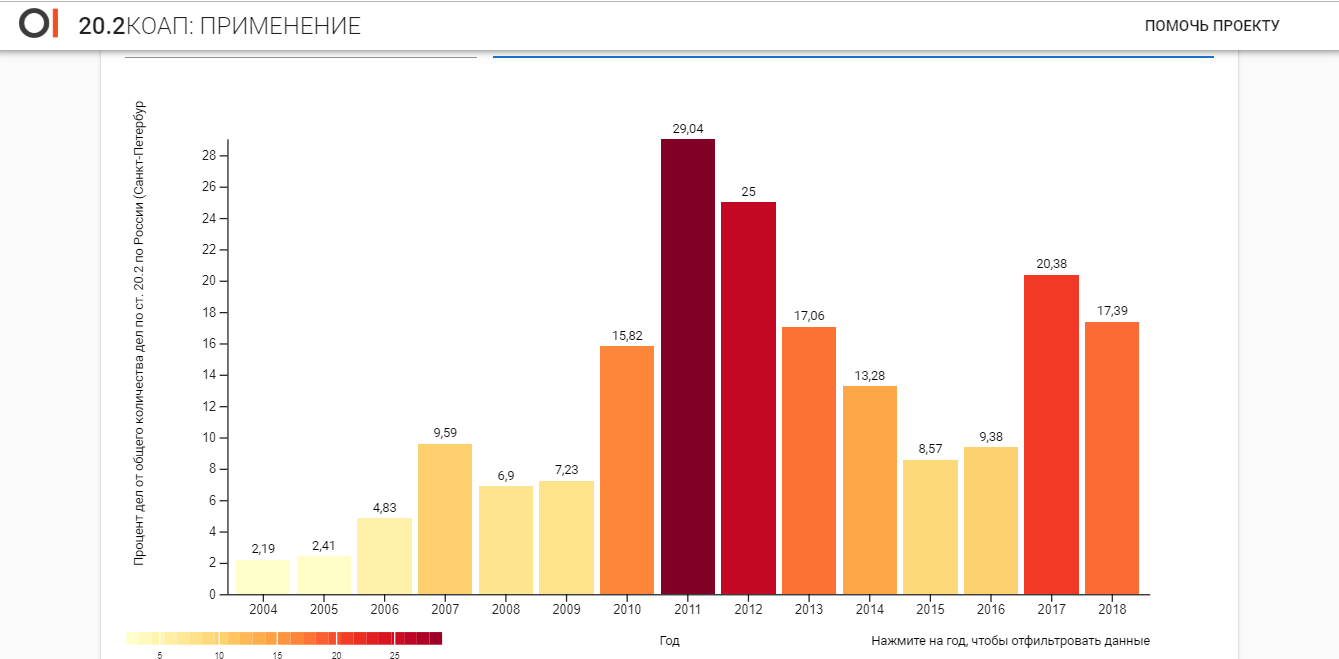Image resolution: width=1339 pixels, height=659 pixels.
Task: Click the lightest yellow legend swatch
Action: coord(132,638)
